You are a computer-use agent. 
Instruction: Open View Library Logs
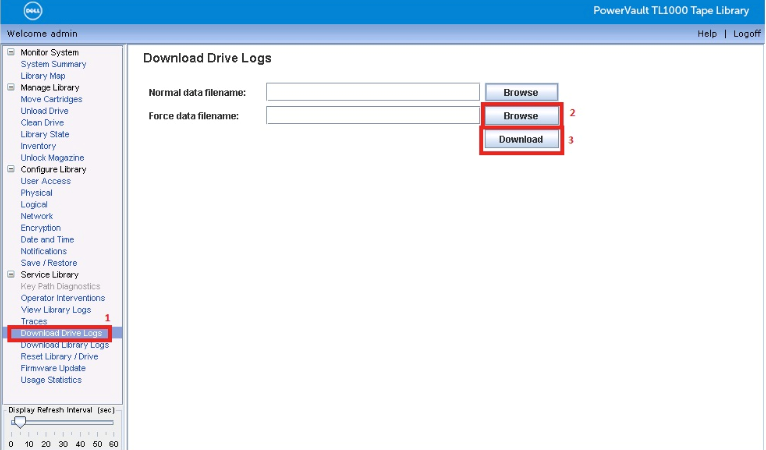pos(56,310)
